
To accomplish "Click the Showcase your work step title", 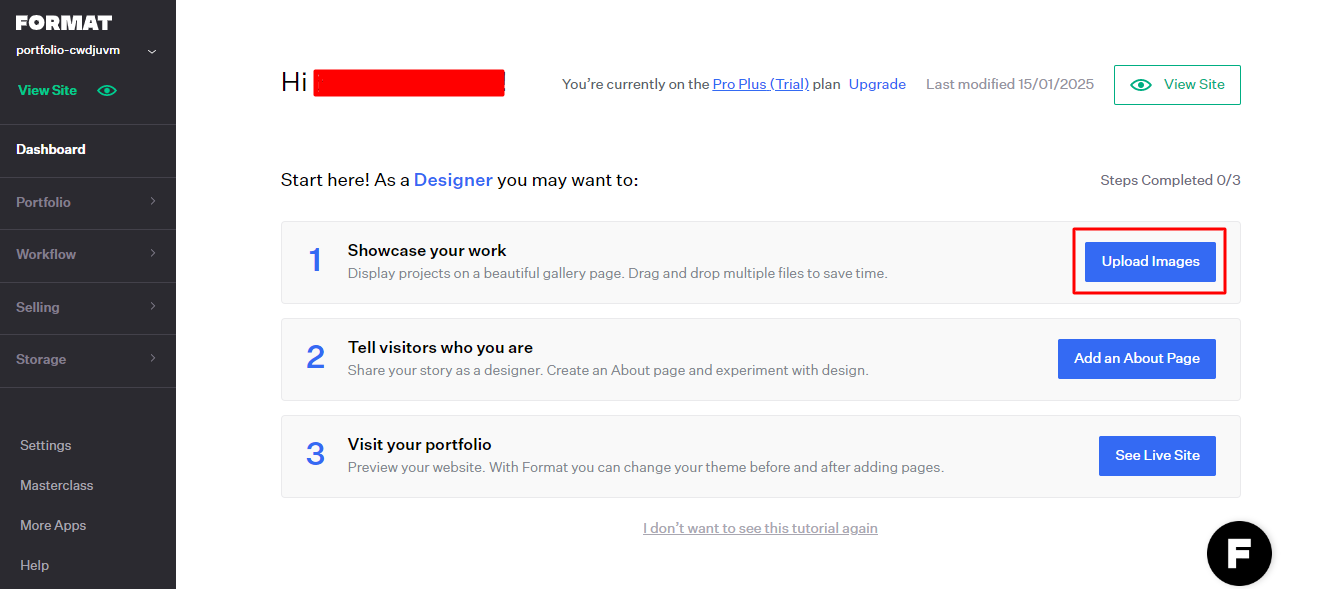I will (x=427, y=251).
